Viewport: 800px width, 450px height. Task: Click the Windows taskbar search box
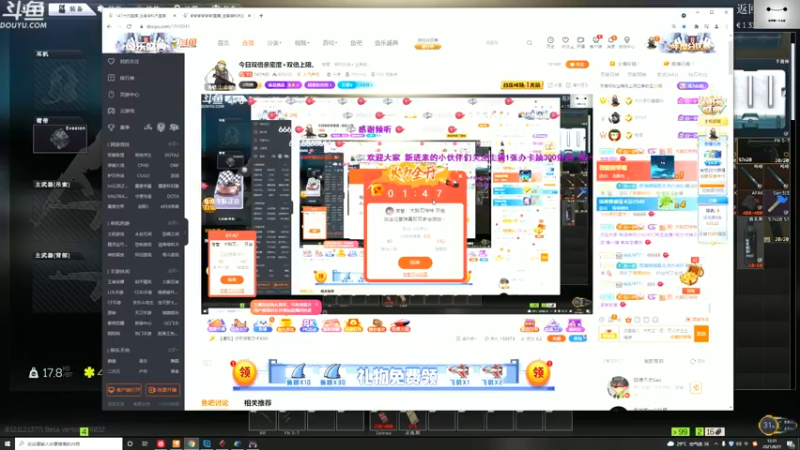pos(68,444)
